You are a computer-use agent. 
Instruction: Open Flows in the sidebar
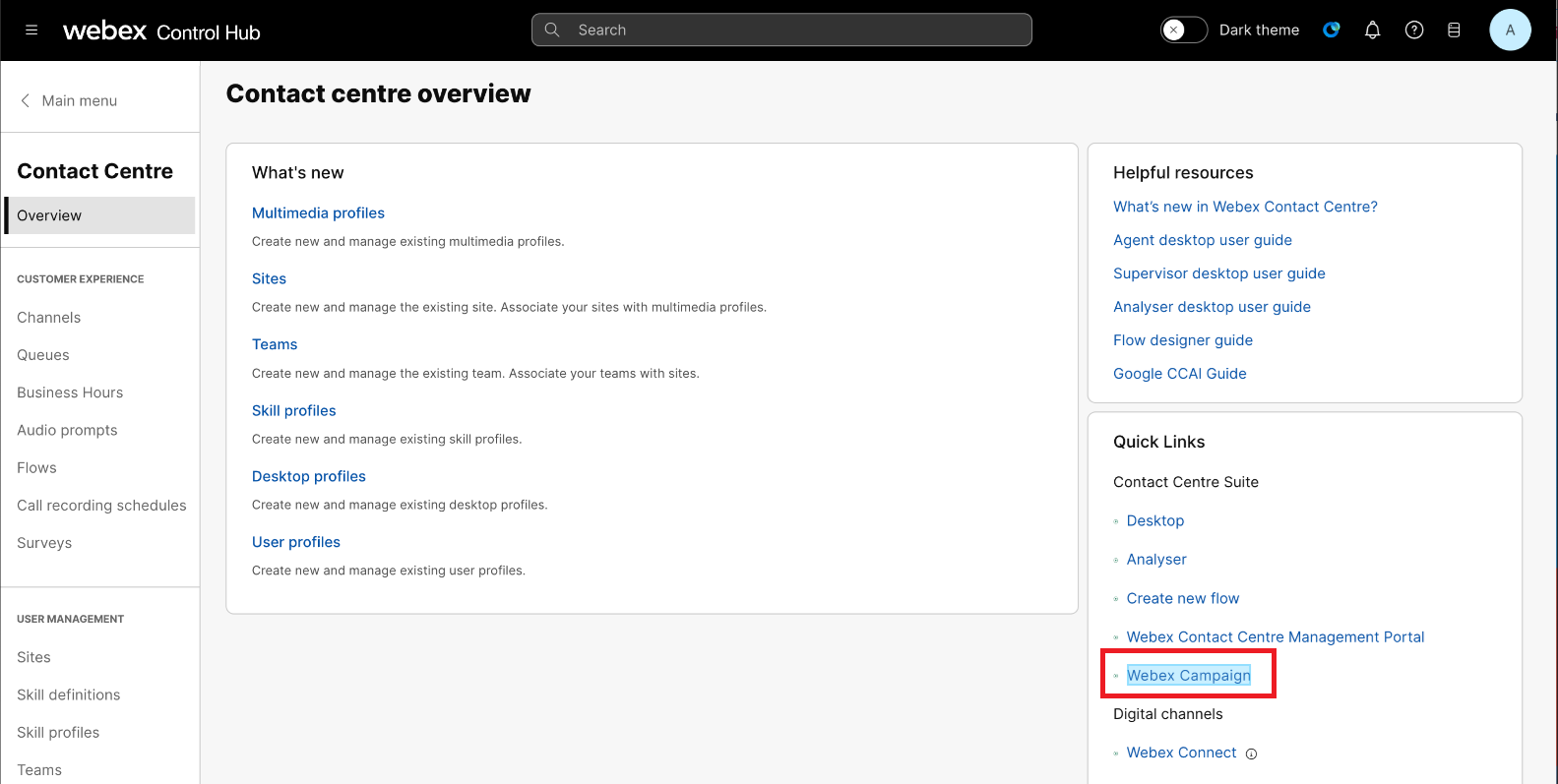click(36, 468)
